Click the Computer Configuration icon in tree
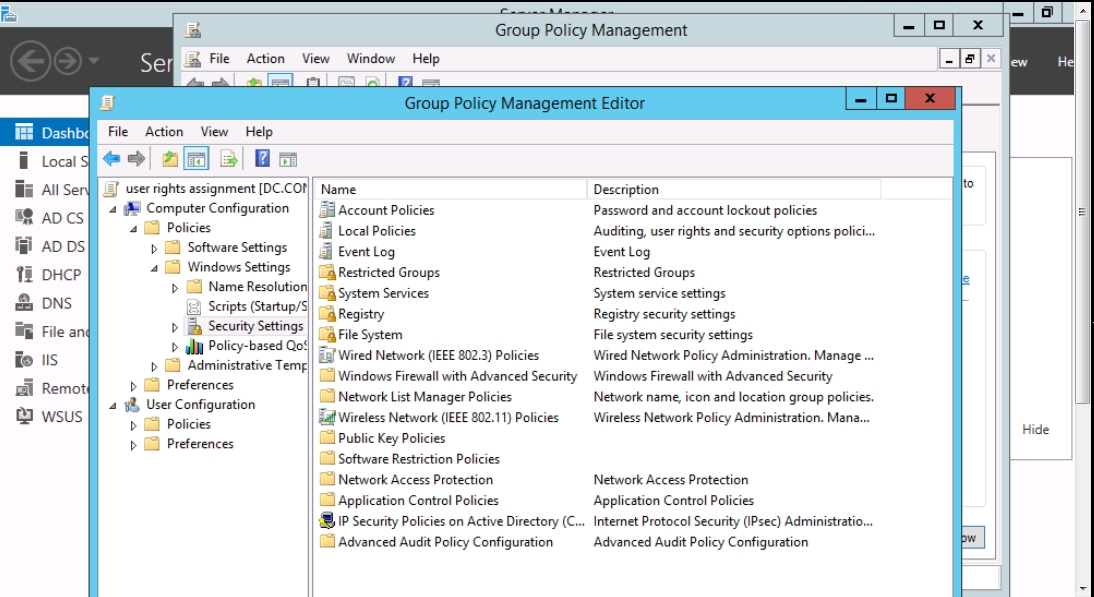This screenshot has width=1094, height=597. point(132,209)
